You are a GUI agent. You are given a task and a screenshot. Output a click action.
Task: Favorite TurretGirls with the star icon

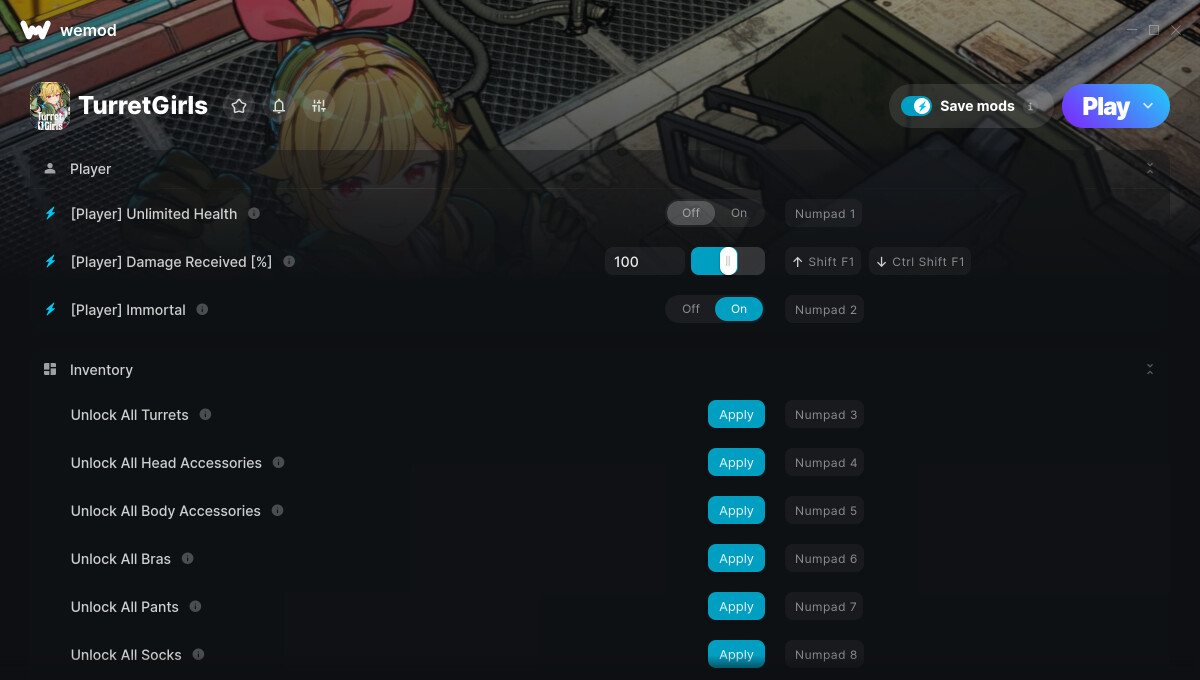coord(239,106)
